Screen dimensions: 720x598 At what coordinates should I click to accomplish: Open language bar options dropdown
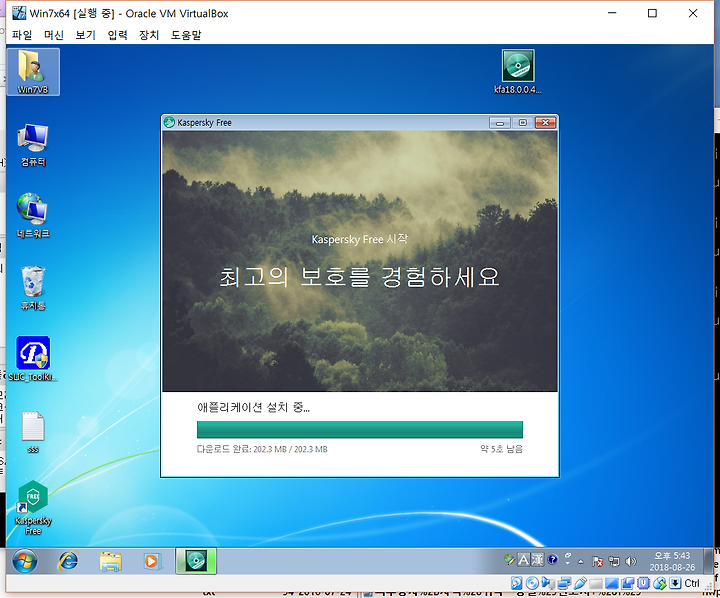pyautogui.click(x=568, y=563)
